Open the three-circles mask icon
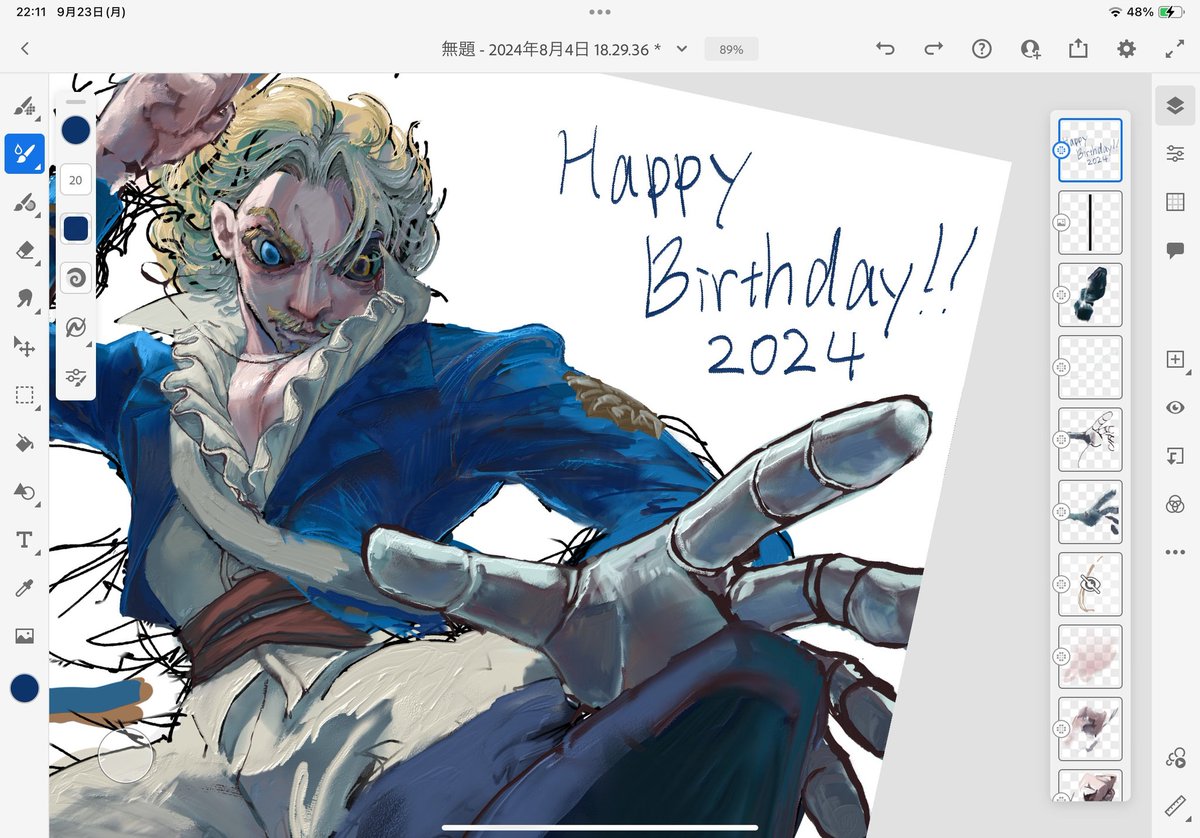Screen dimensions: 1200x838 pos(1175,504)
